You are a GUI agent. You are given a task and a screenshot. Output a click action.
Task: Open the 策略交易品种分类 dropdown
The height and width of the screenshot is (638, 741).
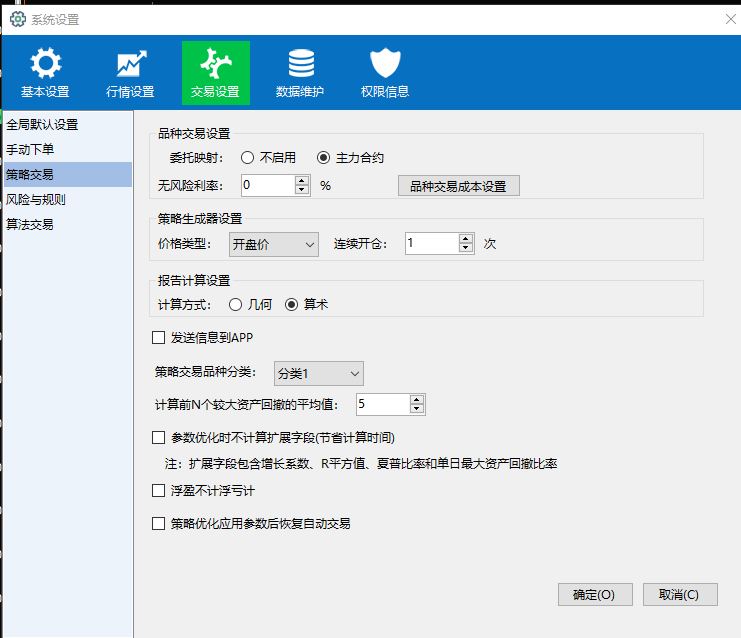click(x=317, y=373)
